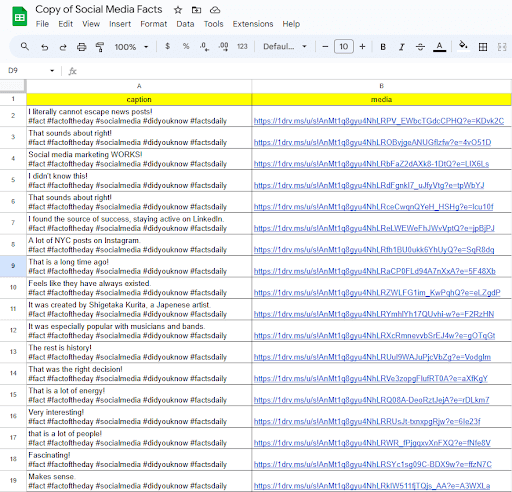This screenshot has width=512, height=492.
Task: Open the Insert menu
Action: tap(120, 24)
